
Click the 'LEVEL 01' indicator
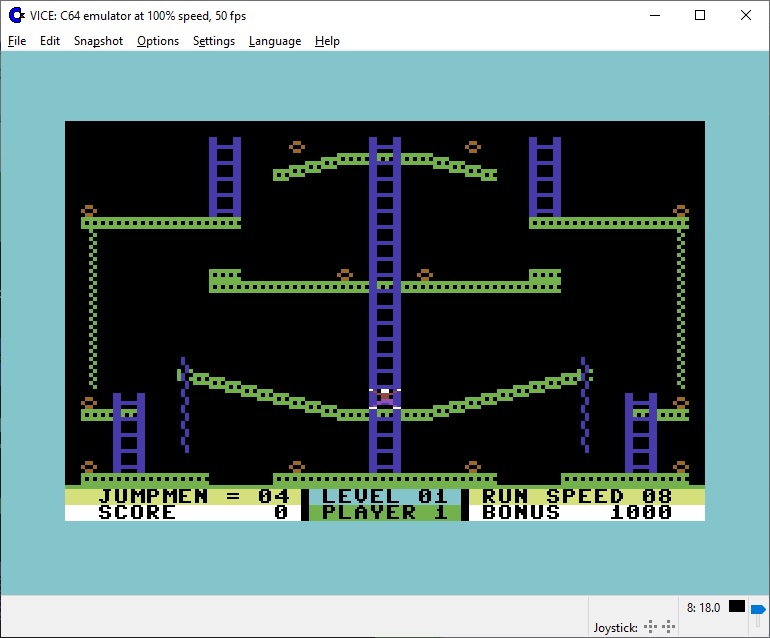coord(385,496)
